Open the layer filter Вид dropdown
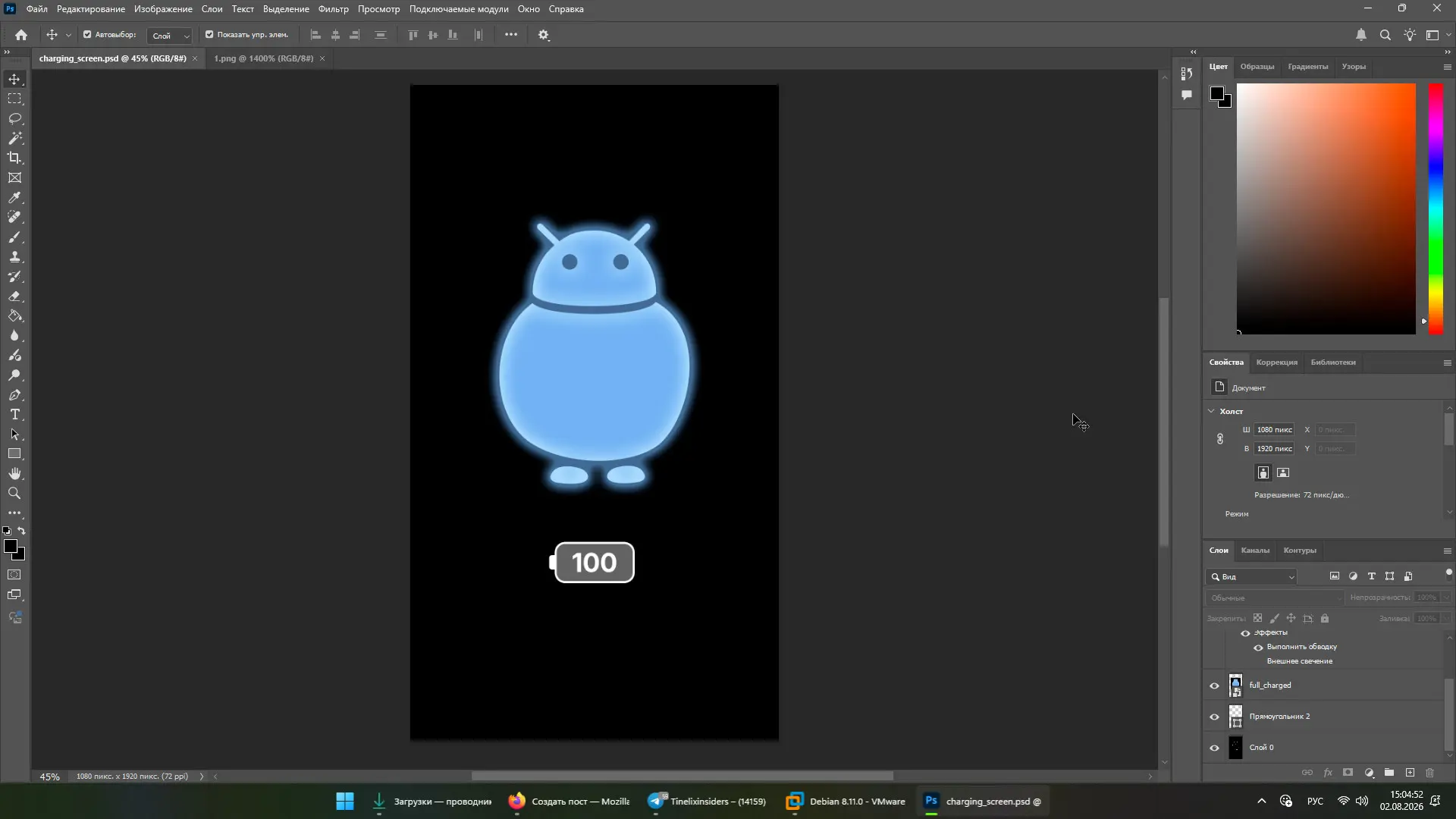Viewport: 1456px width, 819px height. point(1251,577)
